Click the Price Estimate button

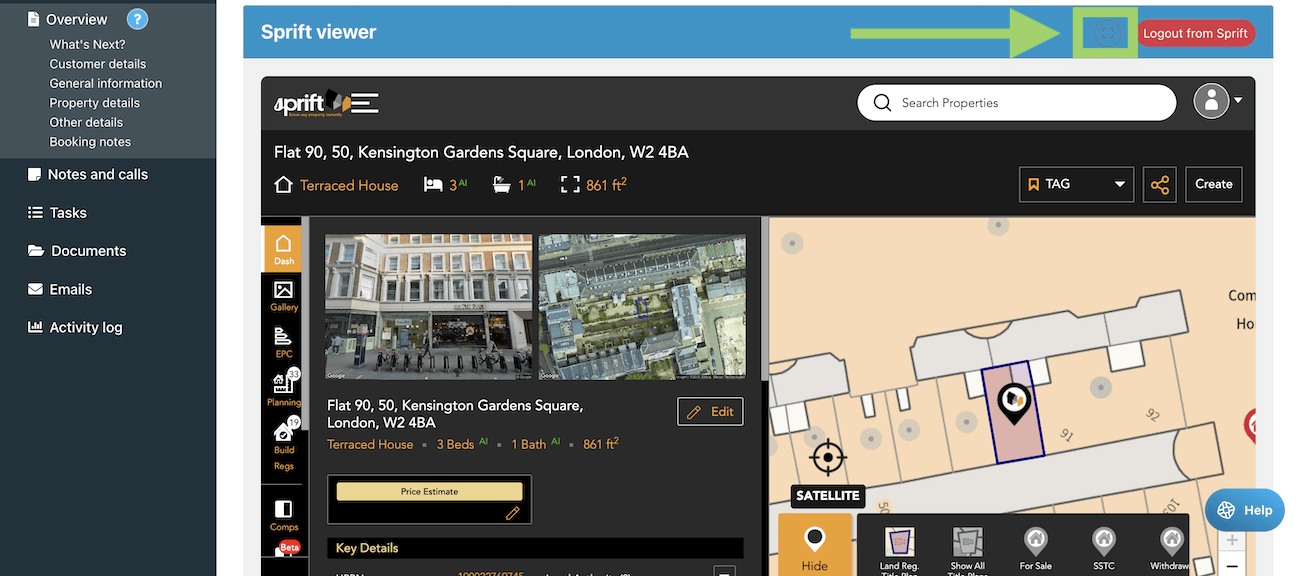pyautogui.click(x=430, y=491)
